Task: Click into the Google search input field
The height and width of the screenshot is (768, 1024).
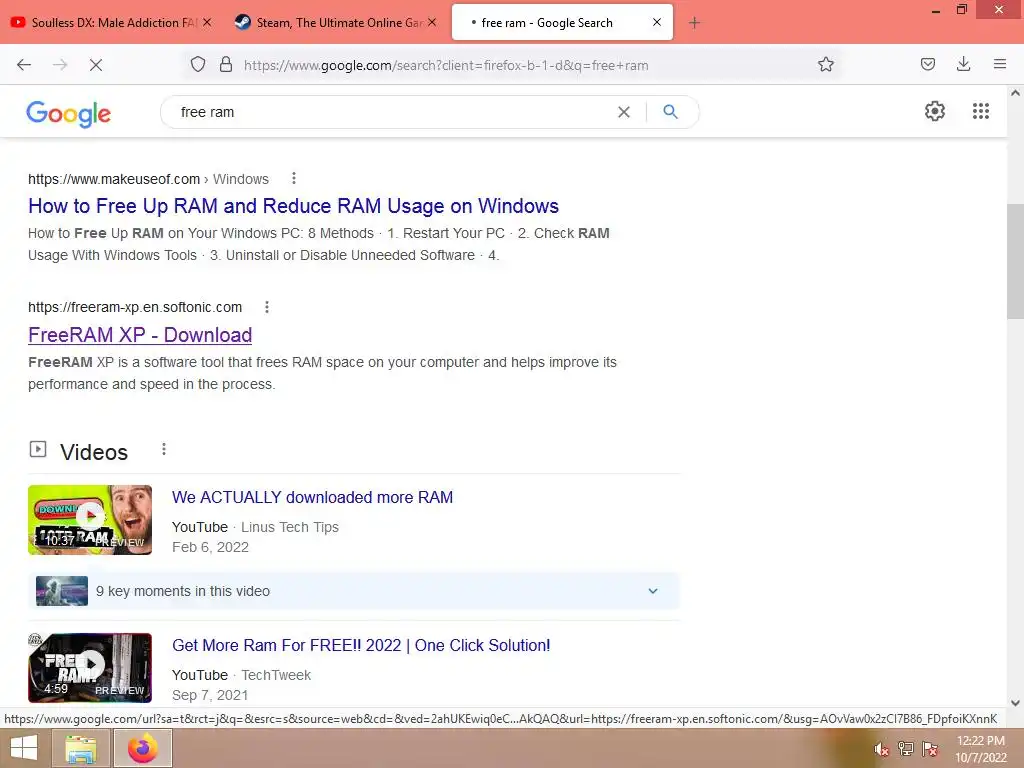Action: 392,112
